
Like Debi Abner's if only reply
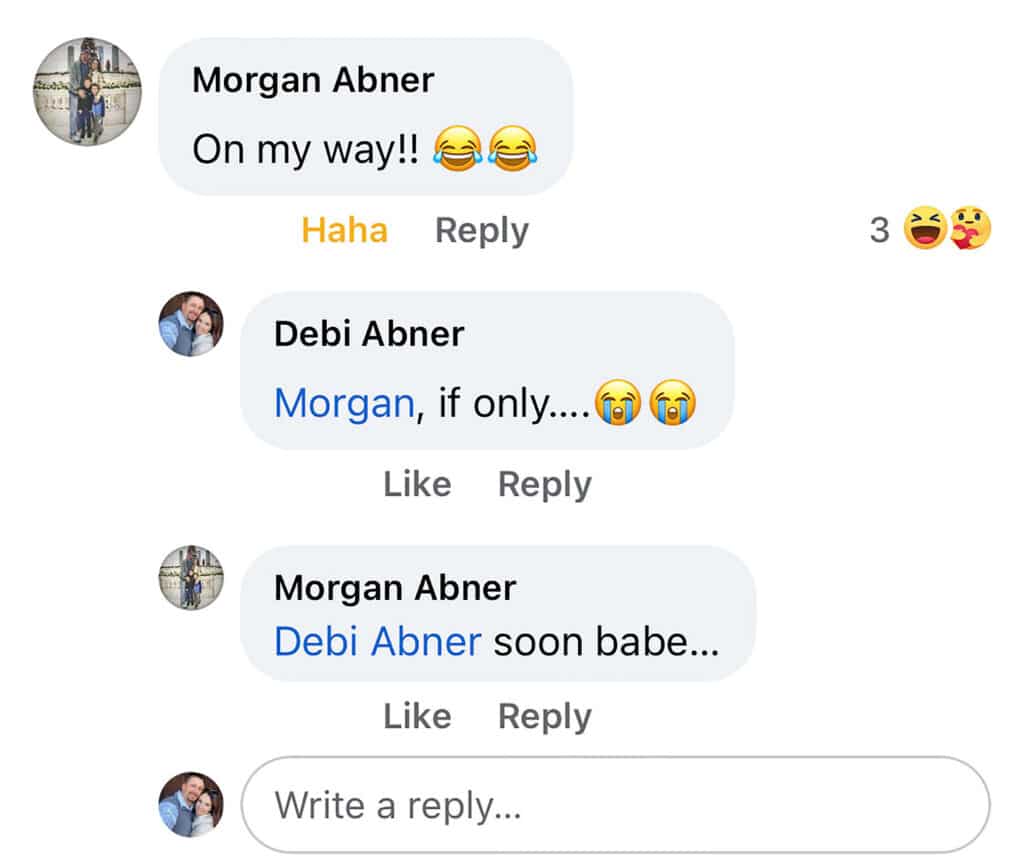coord(417,484)
